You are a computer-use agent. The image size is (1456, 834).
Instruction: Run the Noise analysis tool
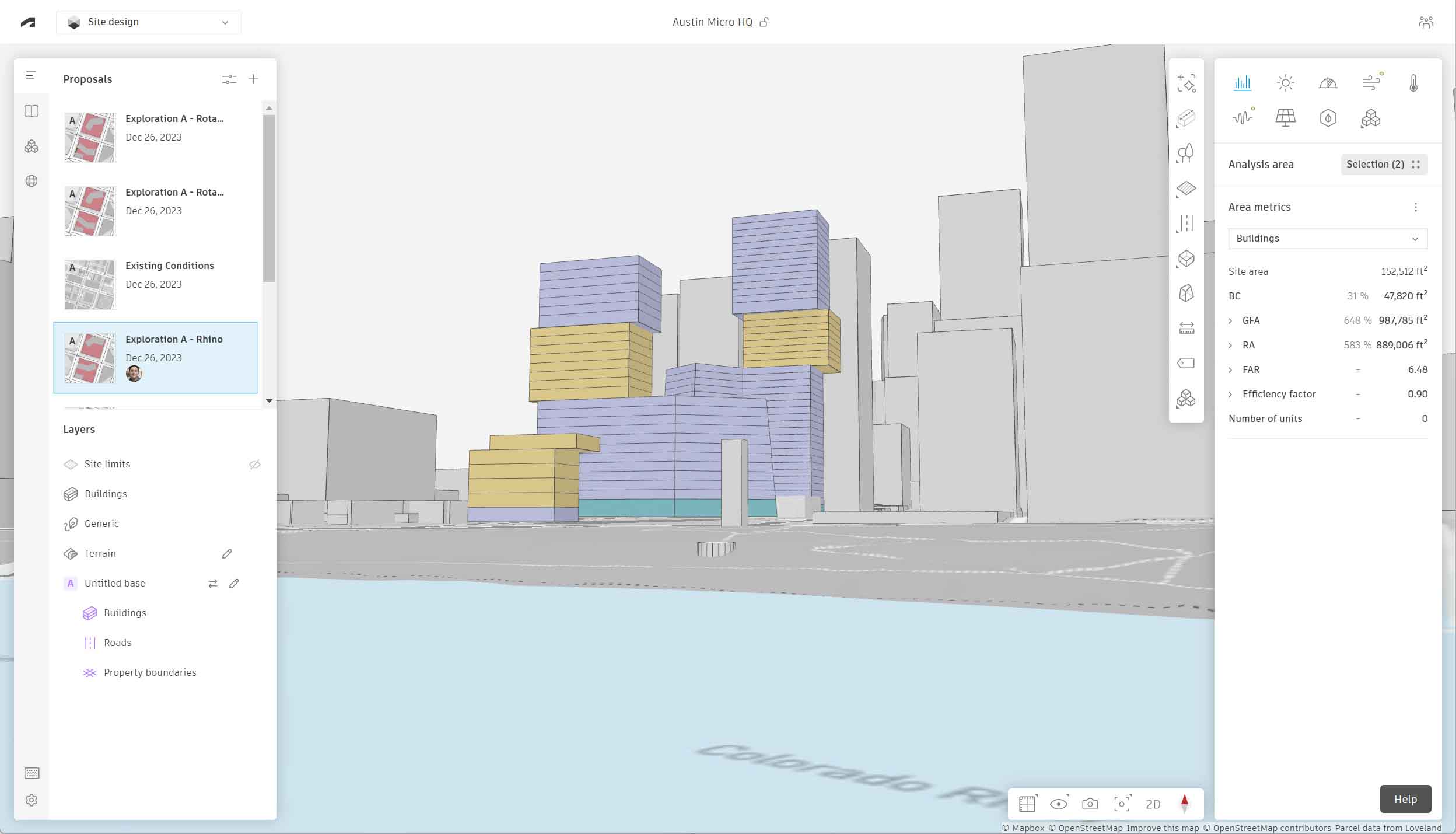coord(1243,118)
